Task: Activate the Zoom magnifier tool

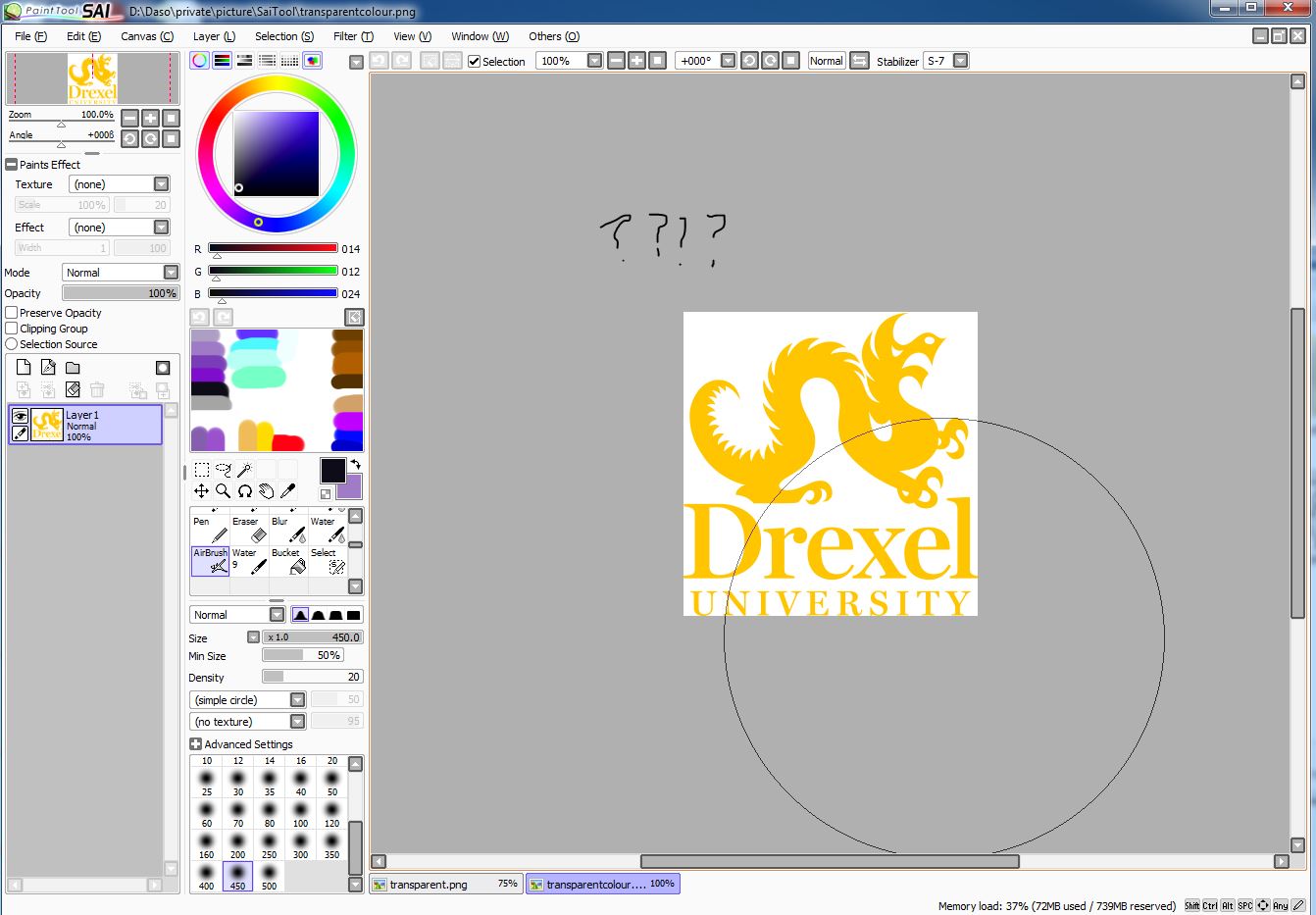Action: point(223,491)
